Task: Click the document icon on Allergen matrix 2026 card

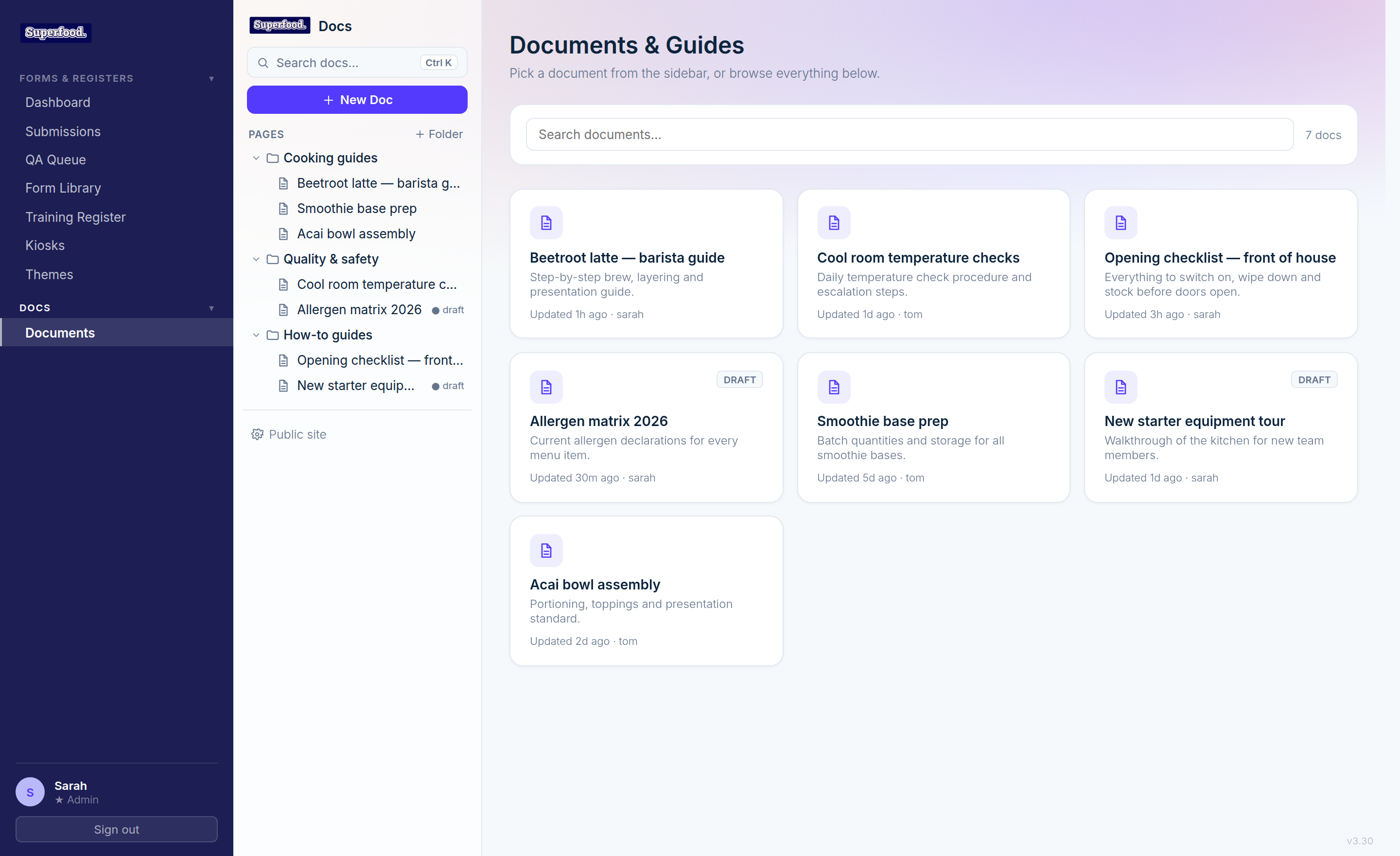Action: pos(546,387)
